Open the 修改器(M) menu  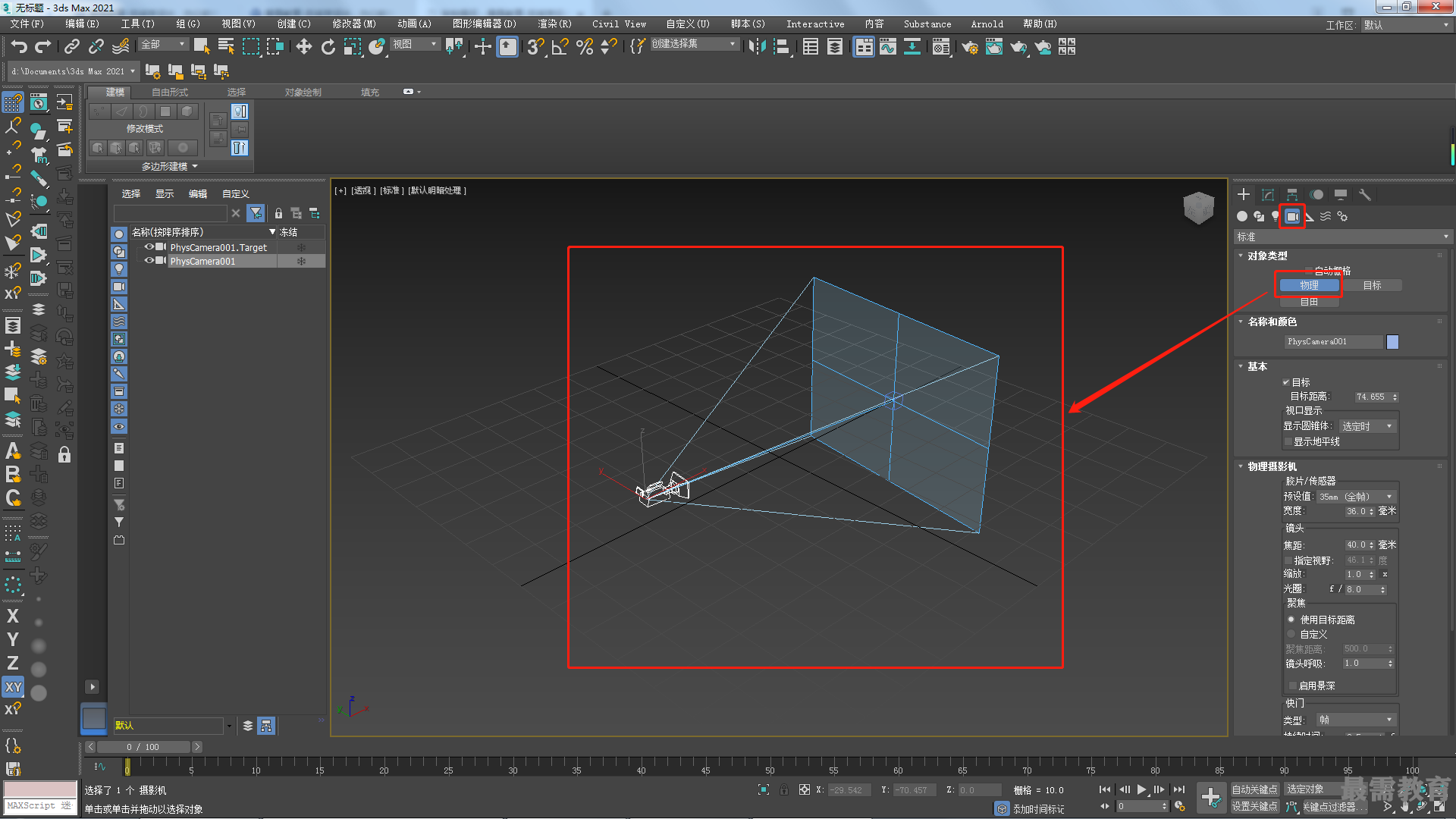point(354,24)
